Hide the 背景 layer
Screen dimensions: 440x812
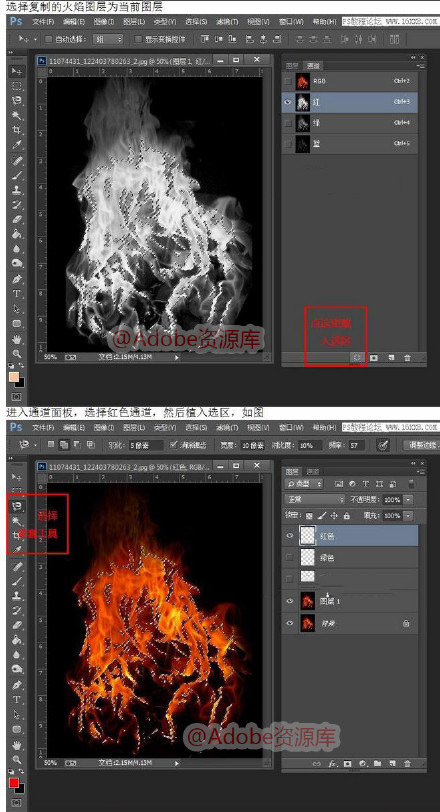click(x=290, y=624)
